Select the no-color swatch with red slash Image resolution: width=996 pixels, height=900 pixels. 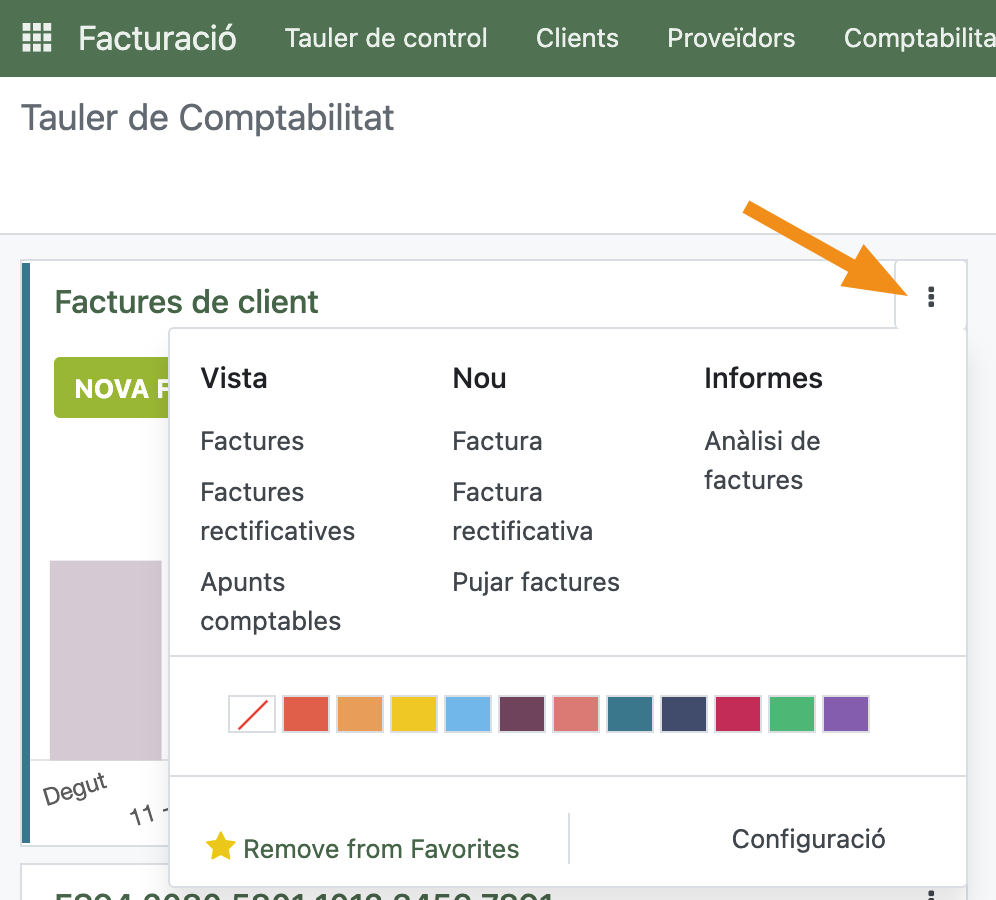pos(252,715)
